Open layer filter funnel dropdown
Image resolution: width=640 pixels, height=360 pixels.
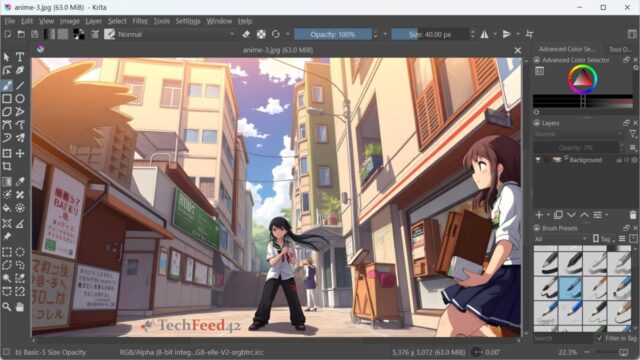pyautogui.click(x=633, y=134)
